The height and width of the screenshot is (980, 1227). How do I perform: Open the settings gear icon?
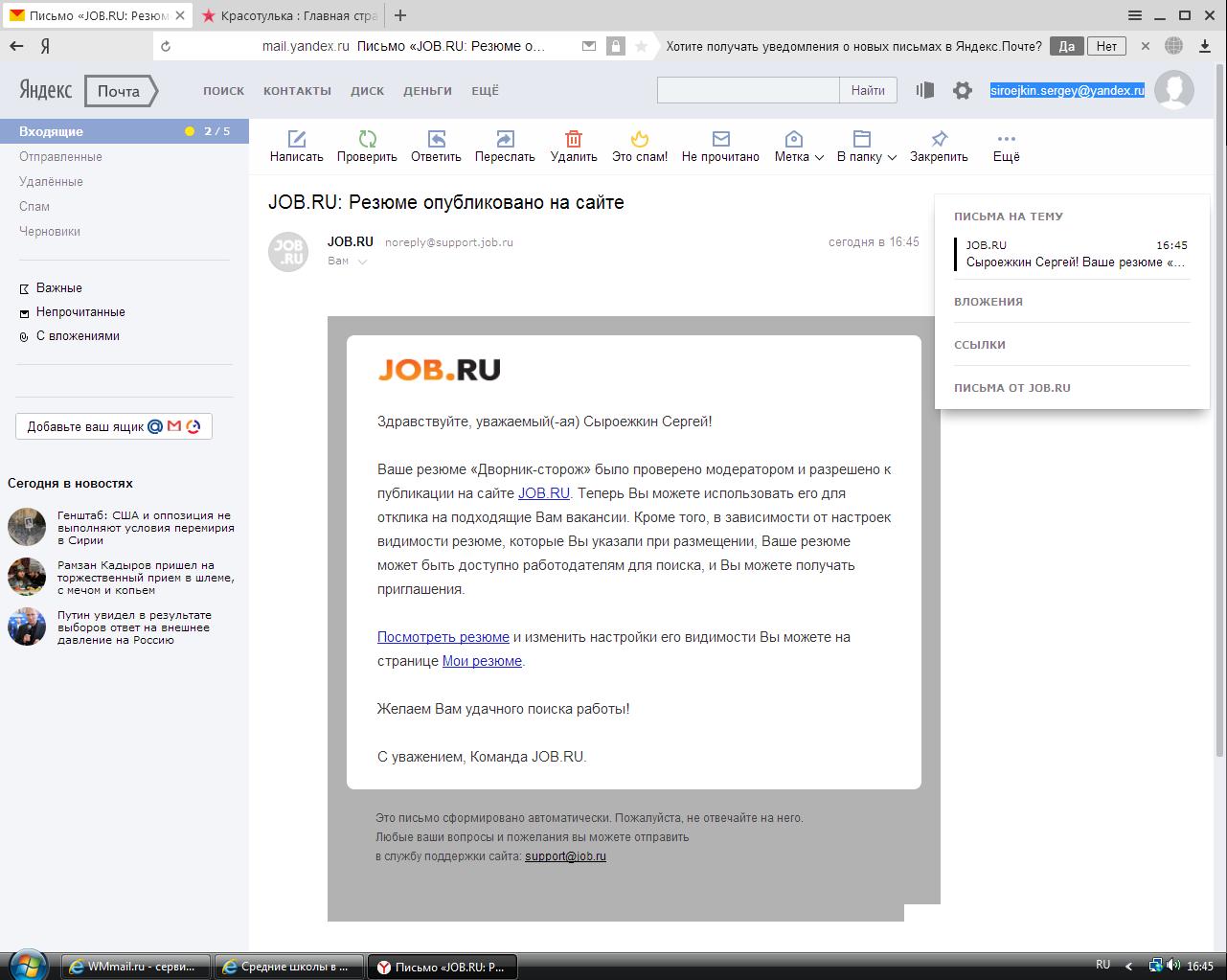963,90
